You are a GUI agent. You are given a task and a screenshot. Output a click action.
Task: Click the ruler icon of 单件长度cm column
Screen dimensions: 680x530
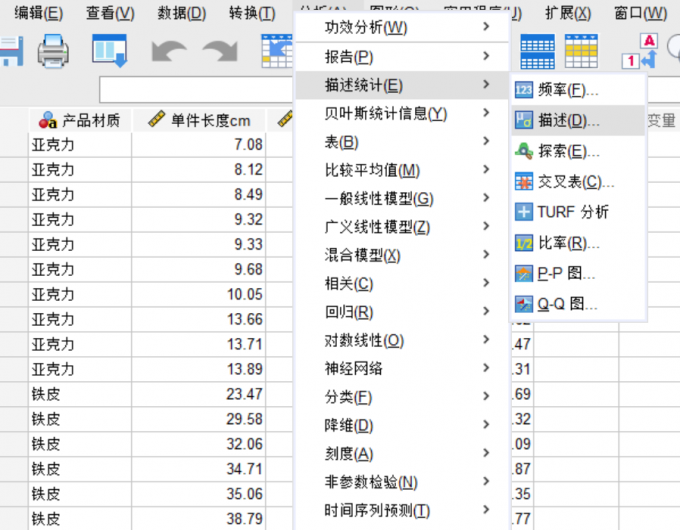[x=157, y=119]
